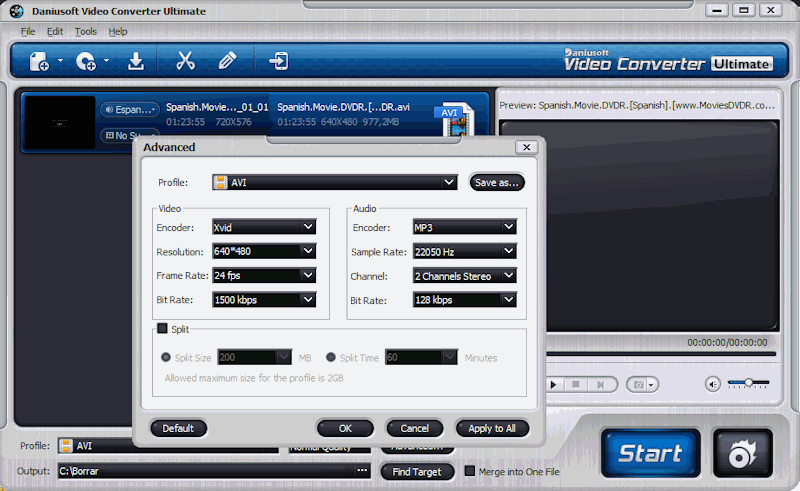Click the snapshot camera icon

[x=638, y=384]
